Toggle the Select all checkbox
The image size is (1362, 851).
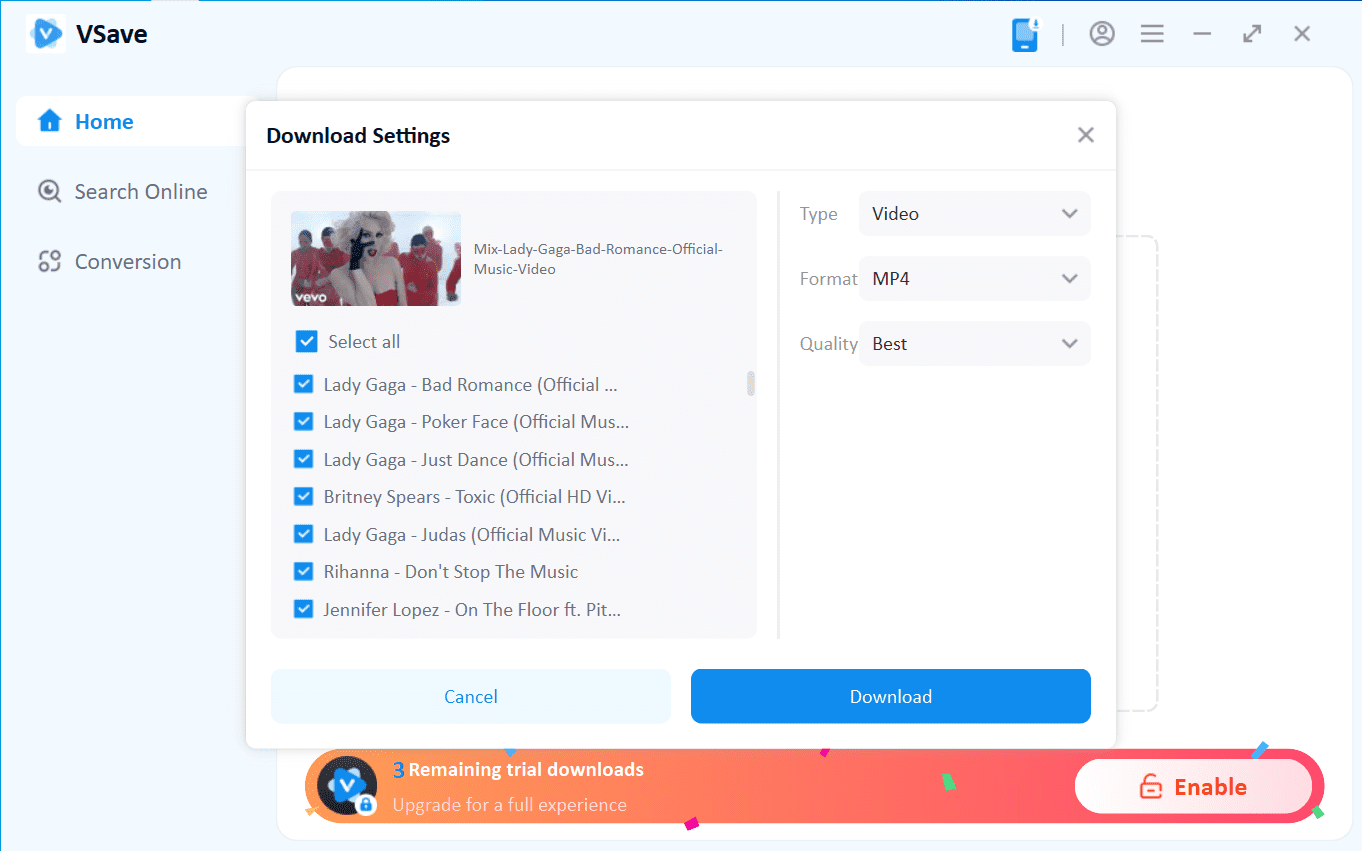coord(306,342)
